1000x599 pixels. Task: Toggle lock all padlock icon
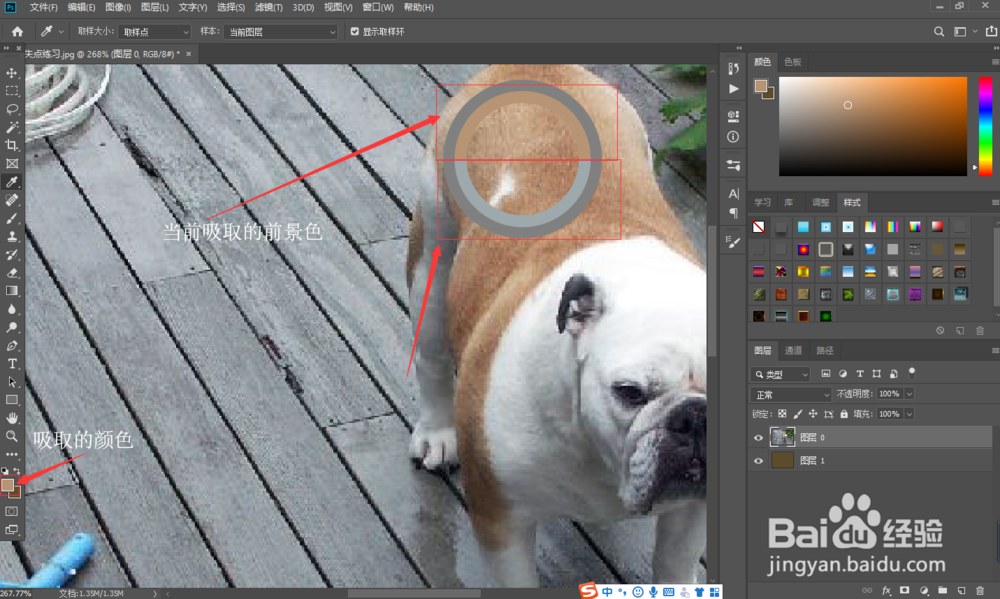click(x=844, y=414)
